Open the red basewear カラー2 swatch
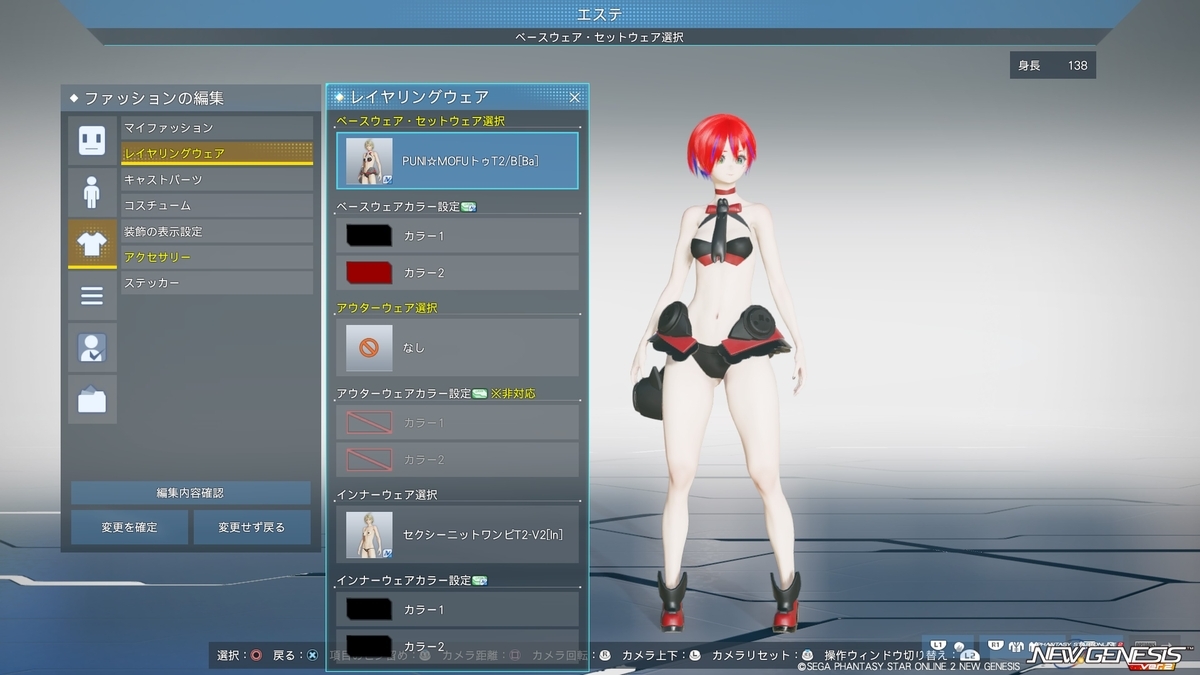Viewport: 1200px width, 675px height. pyautogui.click(x=368, y=273)
